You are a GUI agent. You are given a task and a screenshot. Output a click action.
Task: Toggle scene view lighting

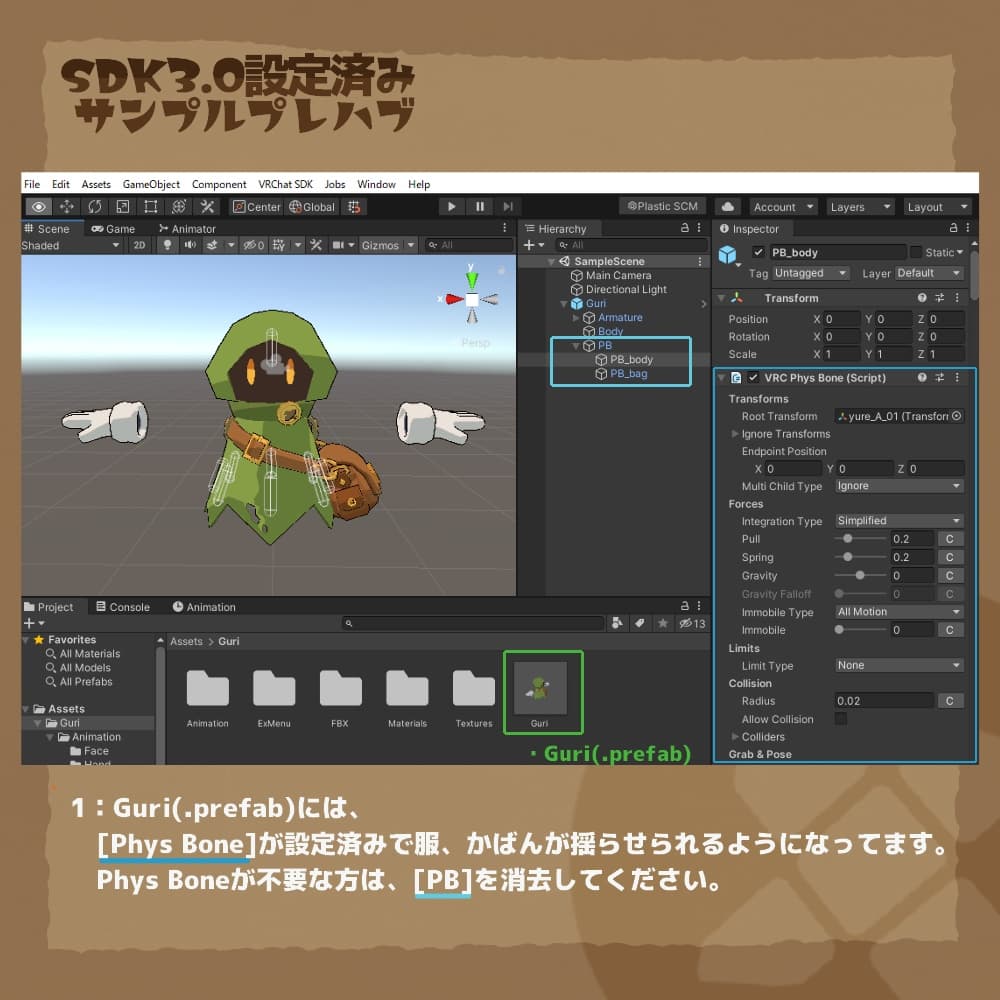pyautogui.click(x=168, y=245)
